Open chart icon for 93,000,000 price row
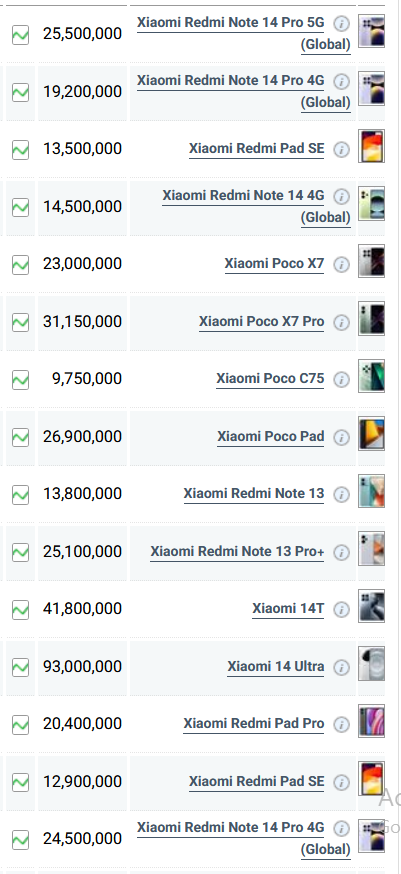The image size is (401, 874). point(21,667)
